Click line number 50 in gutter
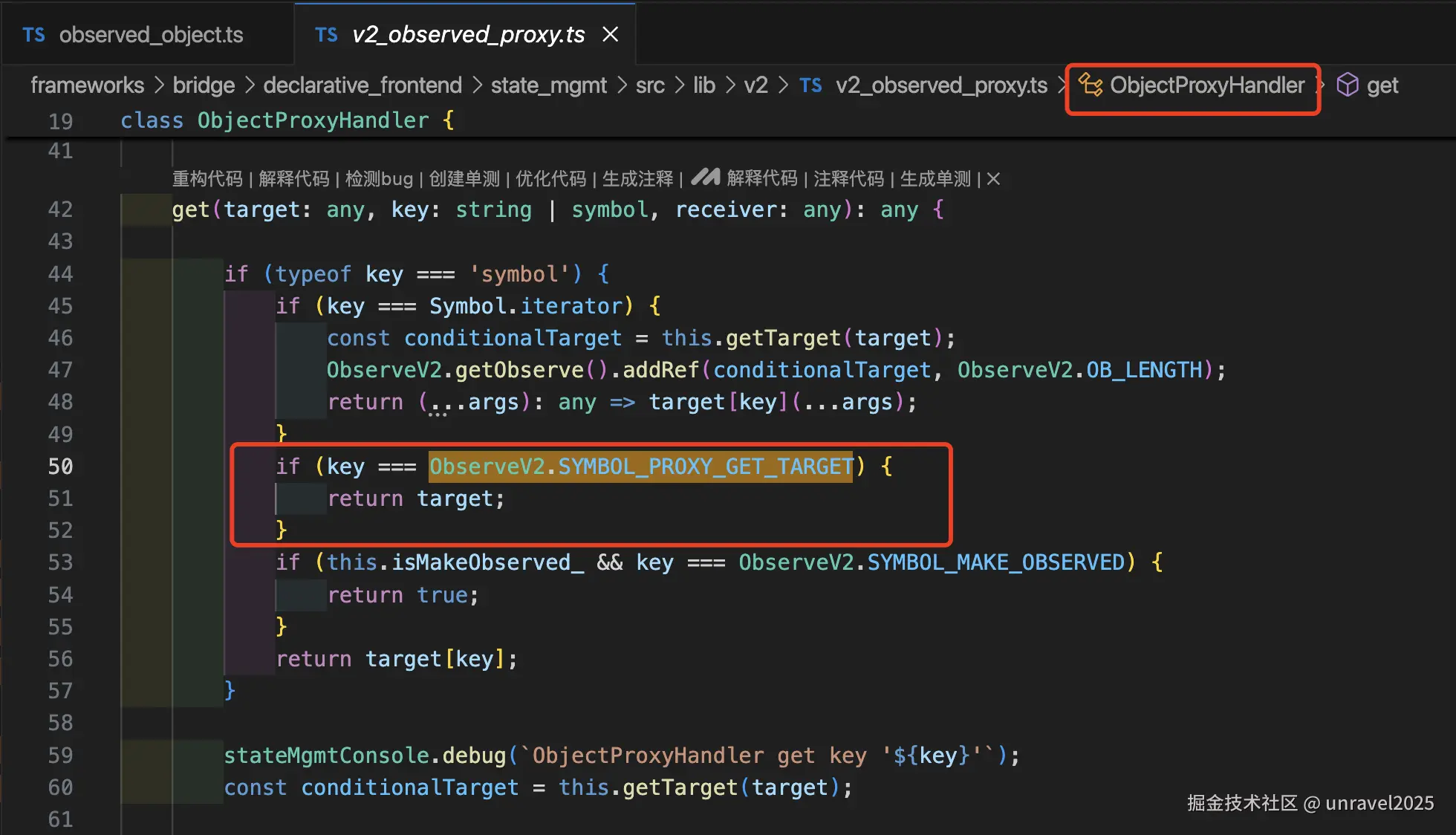Viewport: 1456px width, 835px height. tap(60, 467)
